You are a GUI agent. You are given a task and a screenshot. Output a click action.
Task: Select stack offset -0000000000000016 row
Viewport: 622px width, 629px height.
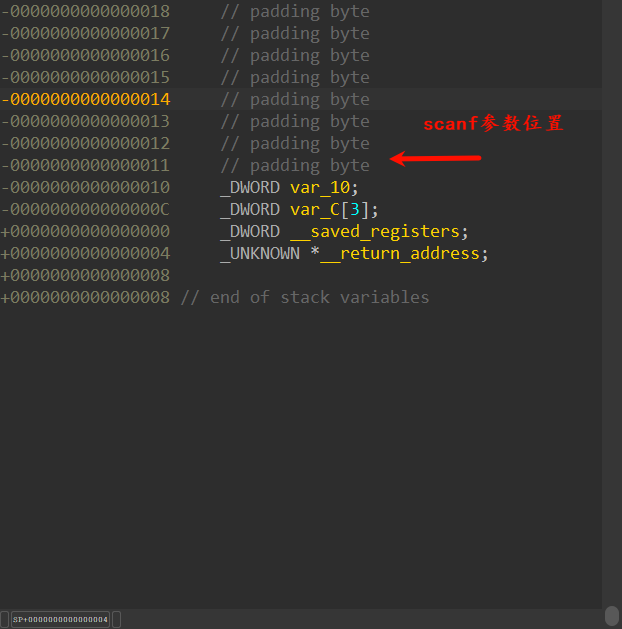click(x=301, y=55)
